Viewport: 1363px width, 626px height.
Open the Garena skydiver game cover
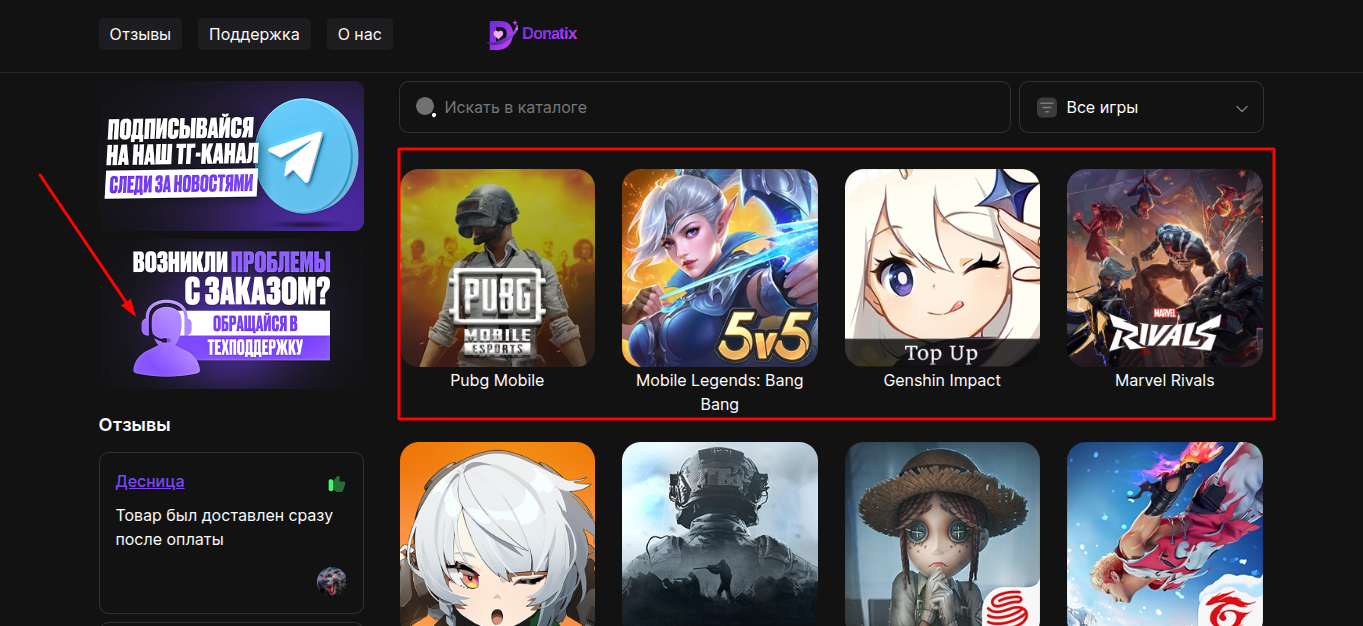[1165, 534]
